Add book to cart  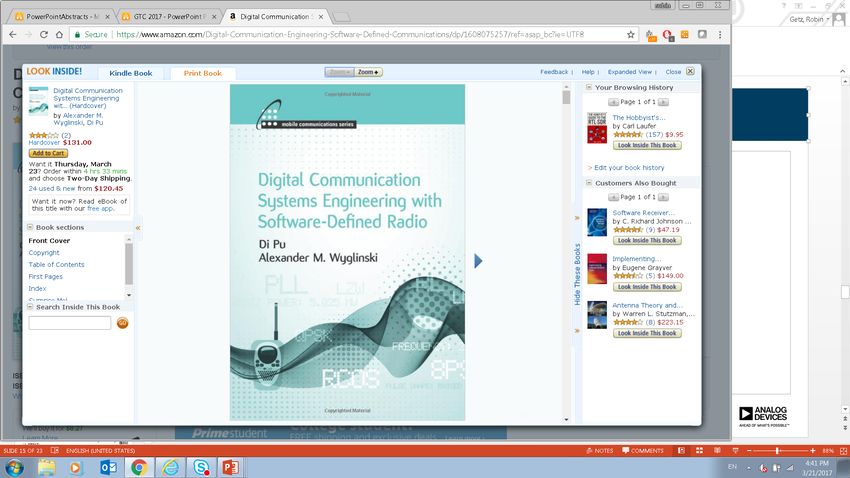(x=48, y=153)
